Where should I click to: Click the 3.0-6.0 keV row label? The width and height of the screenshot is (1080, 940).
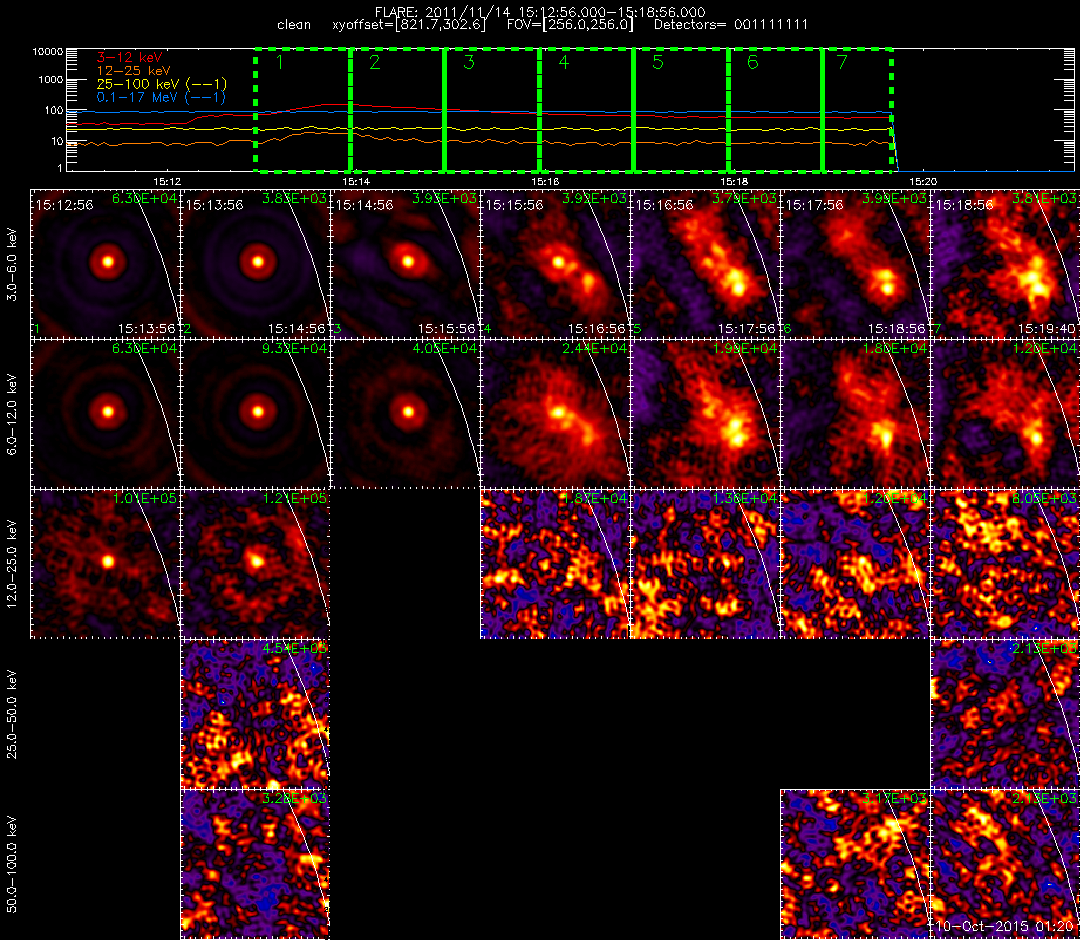pos(12,264)
